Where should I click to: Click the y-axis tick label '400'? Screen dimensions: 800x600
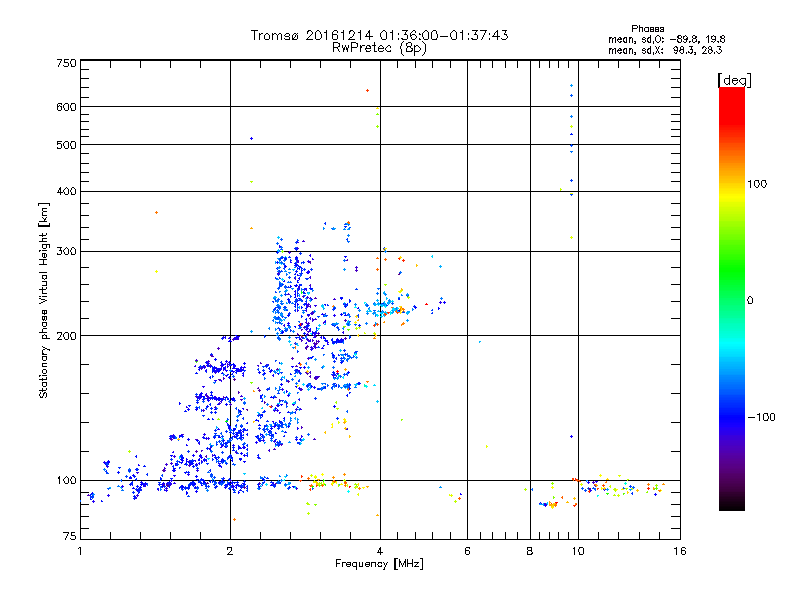click(67, 191)
